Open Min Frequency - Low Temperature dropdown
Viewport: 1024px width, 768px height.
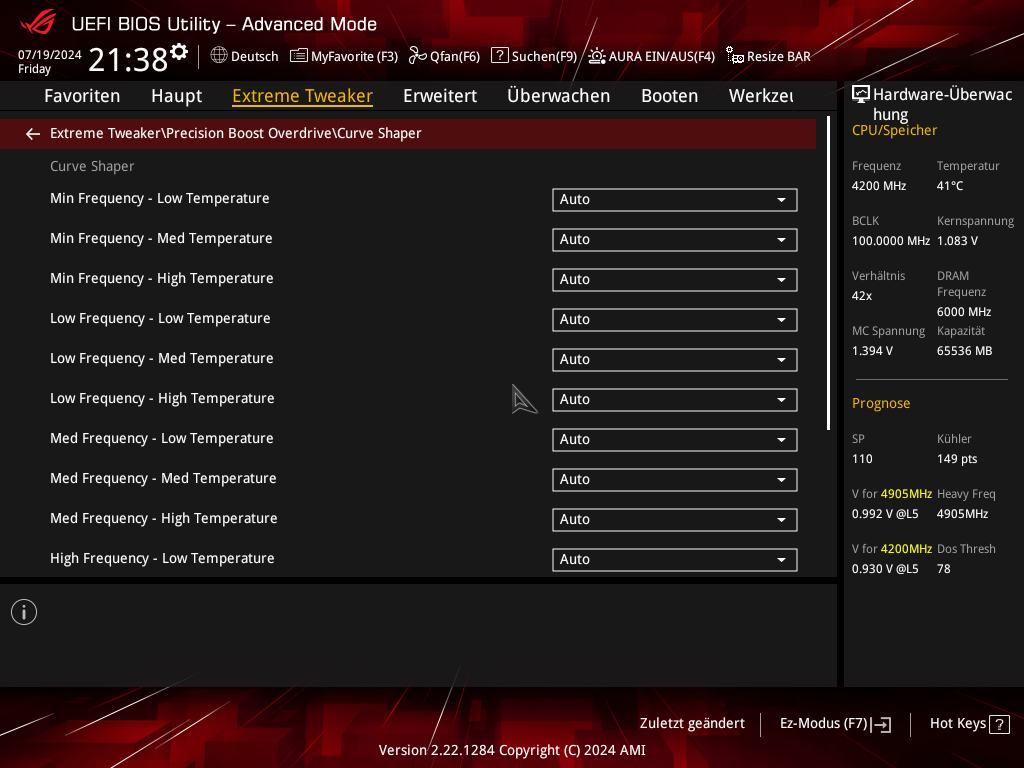pyautogui.click(x=675, y=200)
